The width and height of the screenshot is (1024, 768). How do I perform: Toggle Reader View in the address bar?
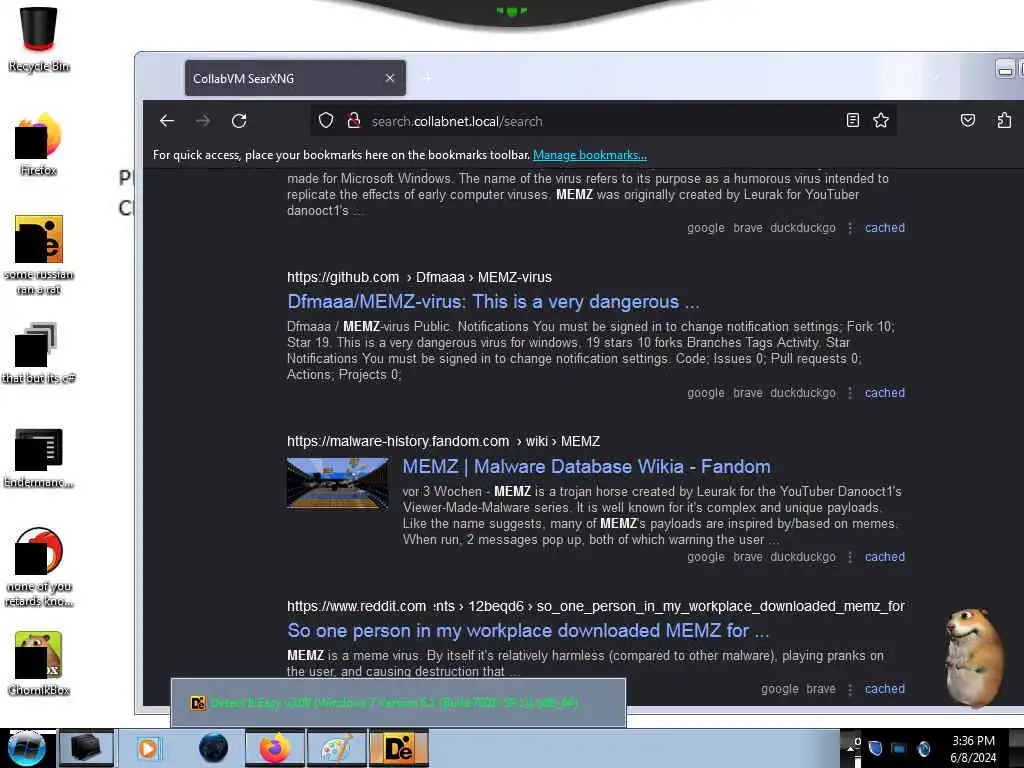click(852, 120)
